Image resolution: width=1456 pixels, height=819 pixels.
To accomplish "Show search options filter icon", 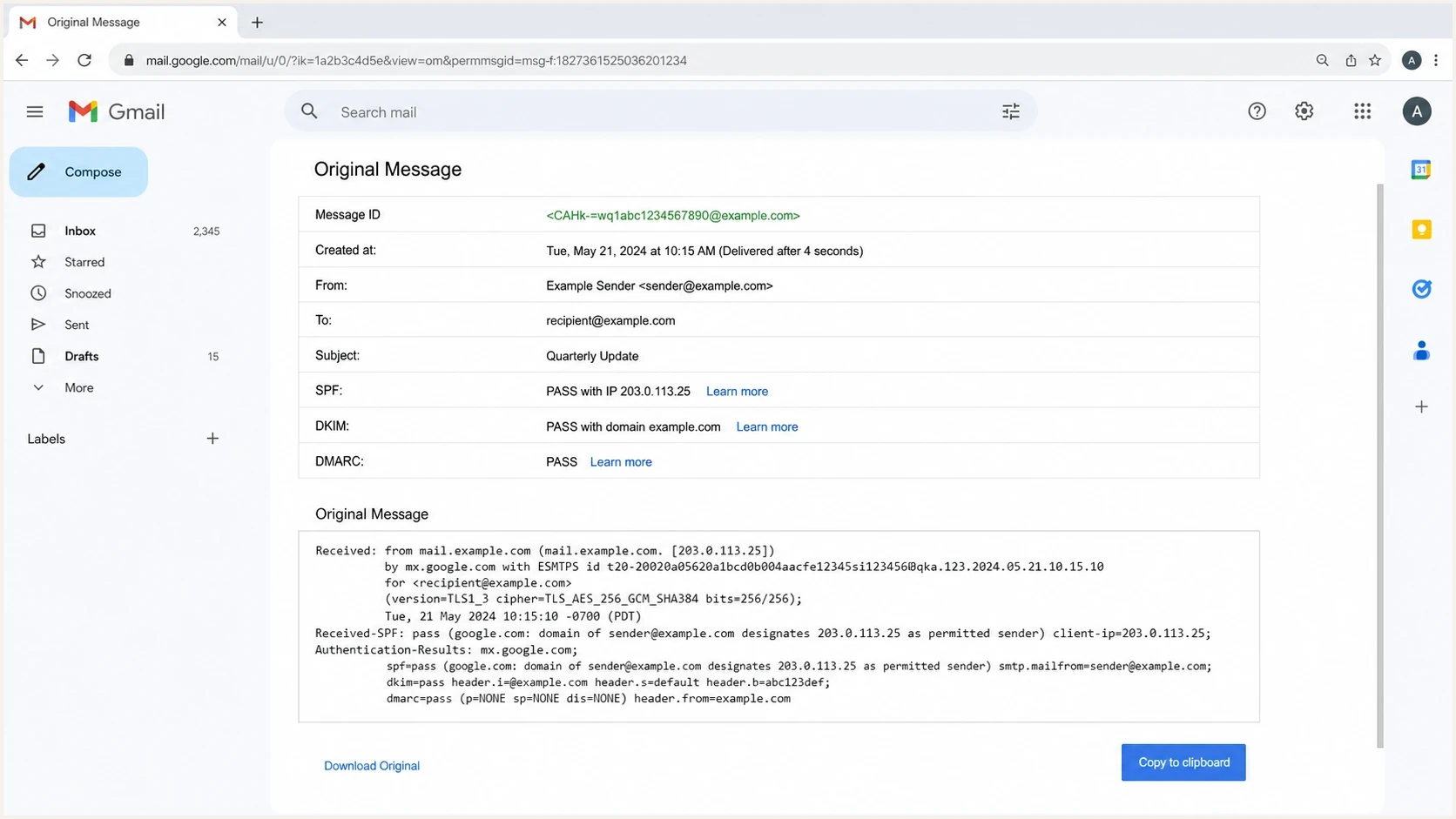I will click(x=1010, y=111).
